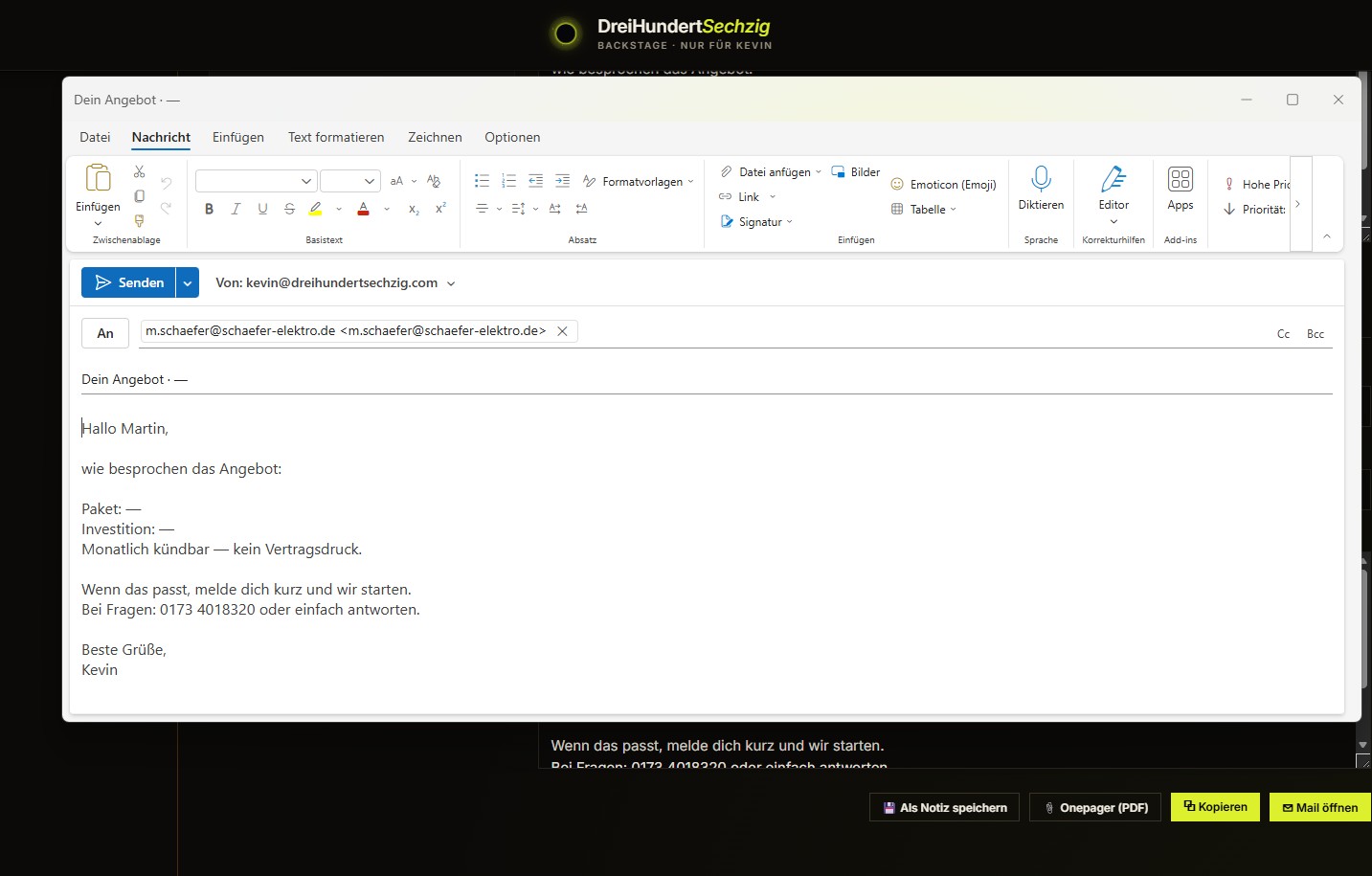Open the Signatur dropdown

tap(756, 222)
